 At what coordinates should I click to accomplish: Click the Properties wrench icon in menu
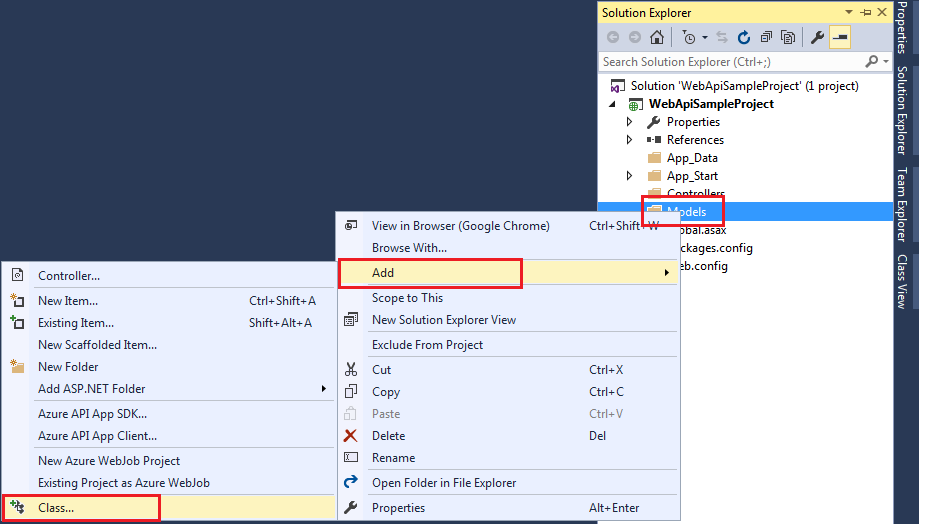(351, 507)
